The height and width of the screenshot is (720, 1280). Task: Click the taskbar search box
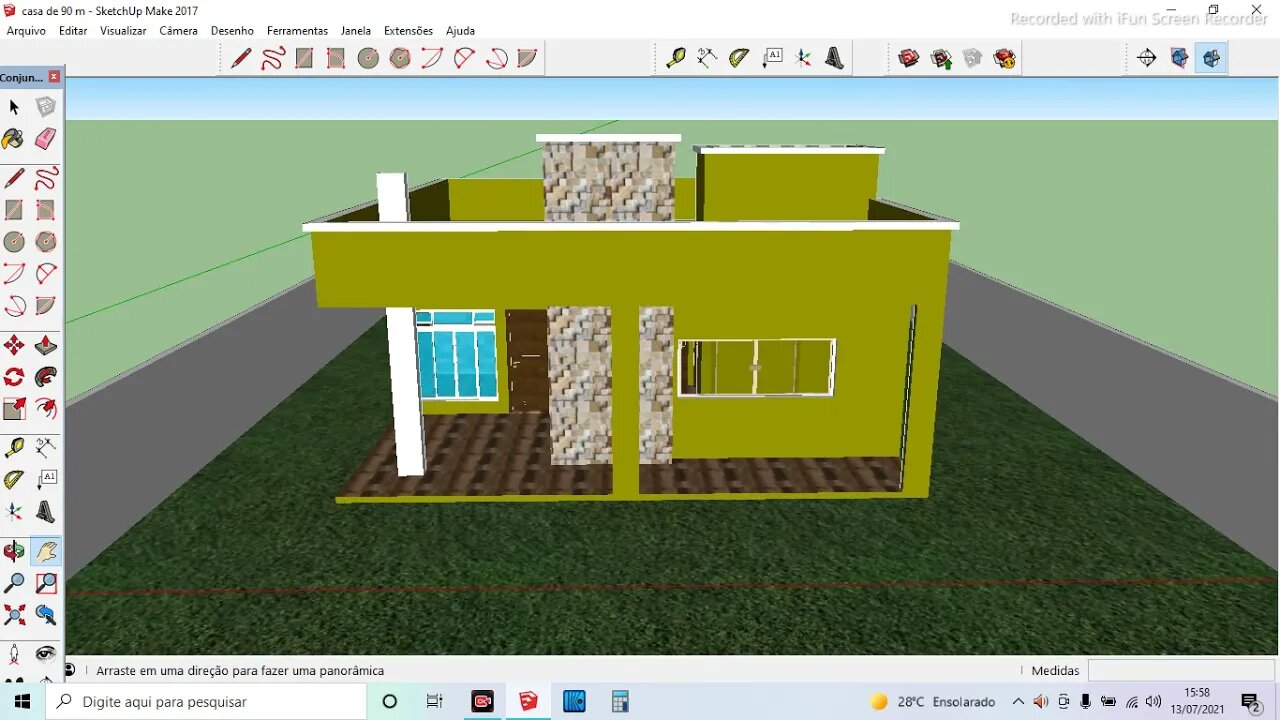point(206,702)
